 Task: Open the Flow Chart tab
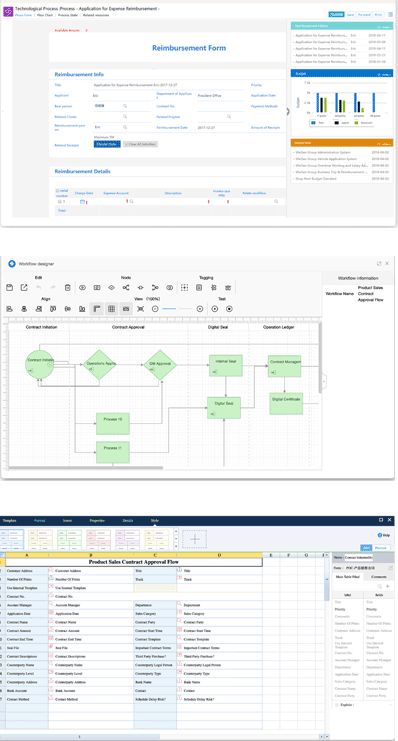point(45,15)
